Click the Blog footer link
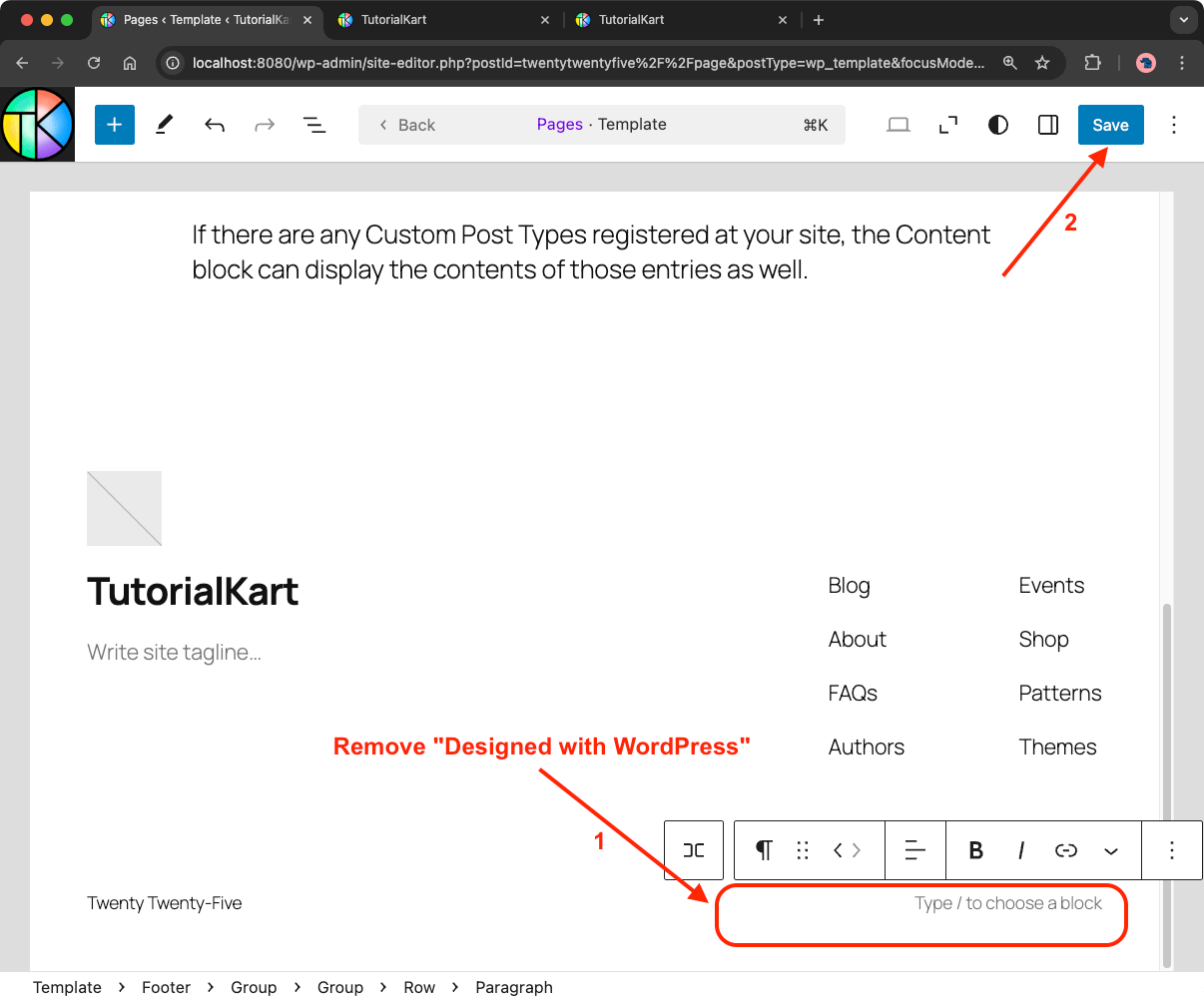This screenshot has width=1204, height=1002. [850, 586]
